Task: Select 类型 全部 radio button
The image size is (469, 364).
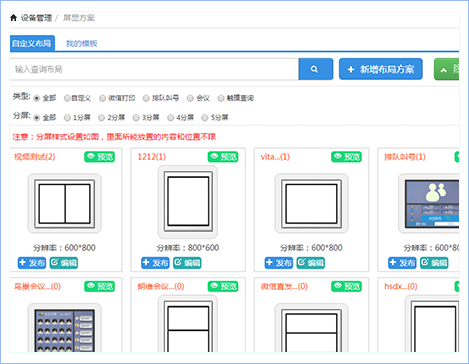Action: 37,98
